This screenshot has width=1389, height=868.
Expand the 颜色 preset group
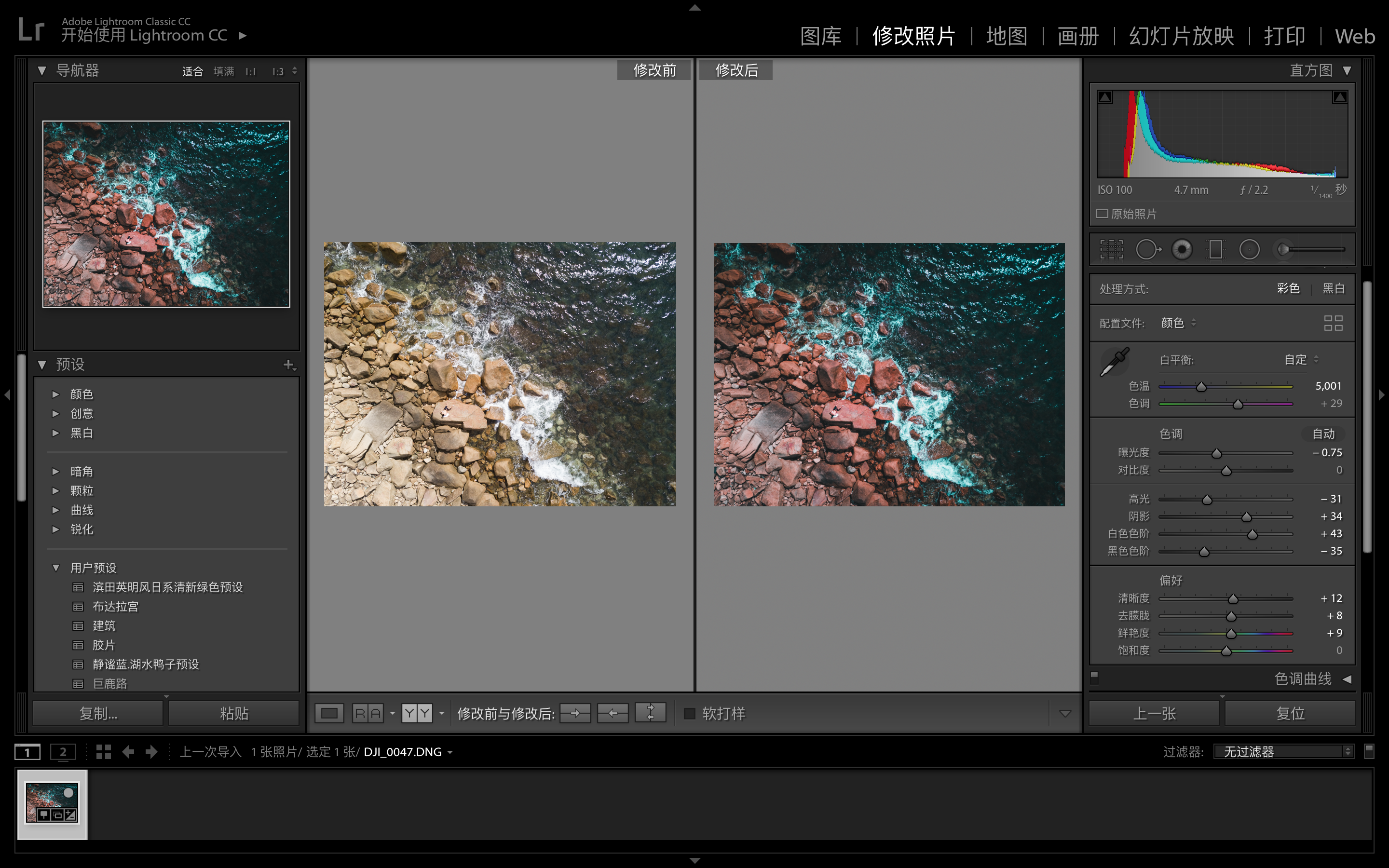click(x=55, y=394)
